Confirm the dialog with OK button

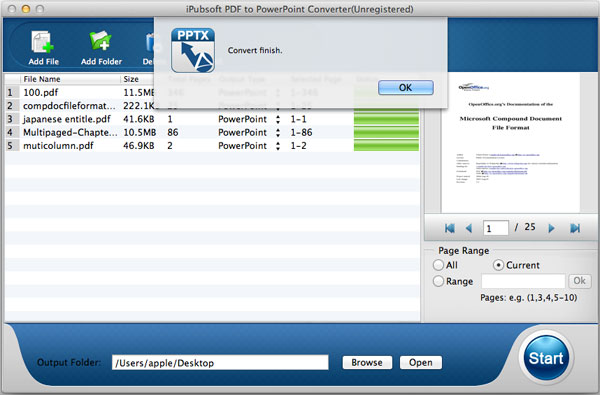[406, 88]
